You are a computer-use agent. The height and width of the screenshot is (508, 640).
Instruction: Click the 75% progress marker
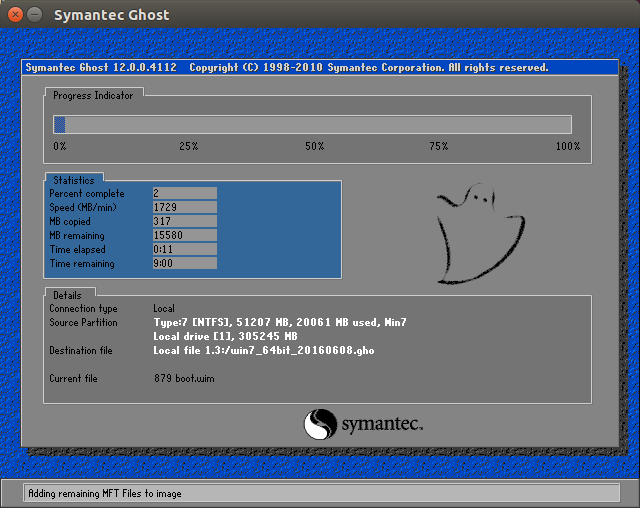click(439, 146)
